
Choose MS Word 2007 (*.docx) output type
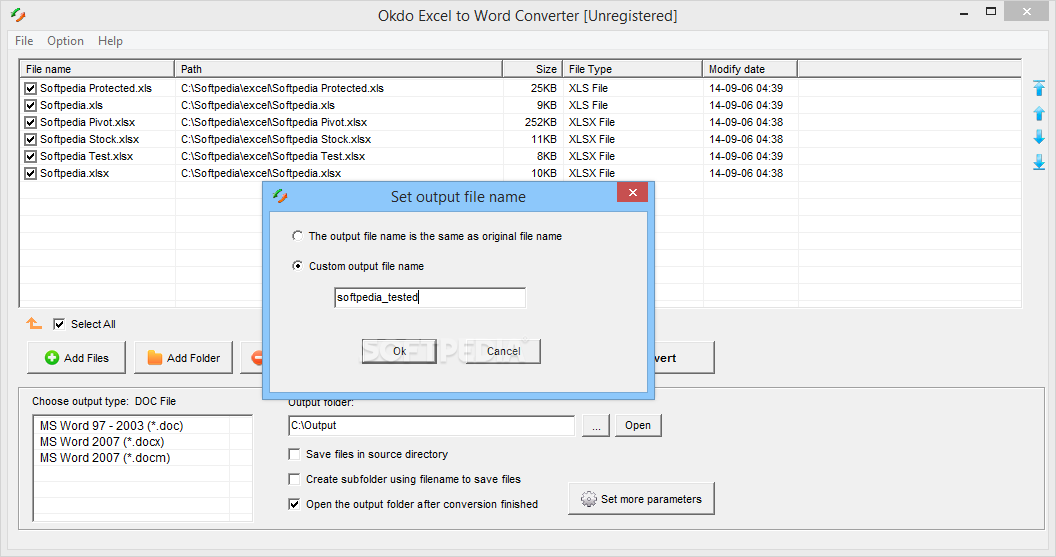(x=102, y=442)
